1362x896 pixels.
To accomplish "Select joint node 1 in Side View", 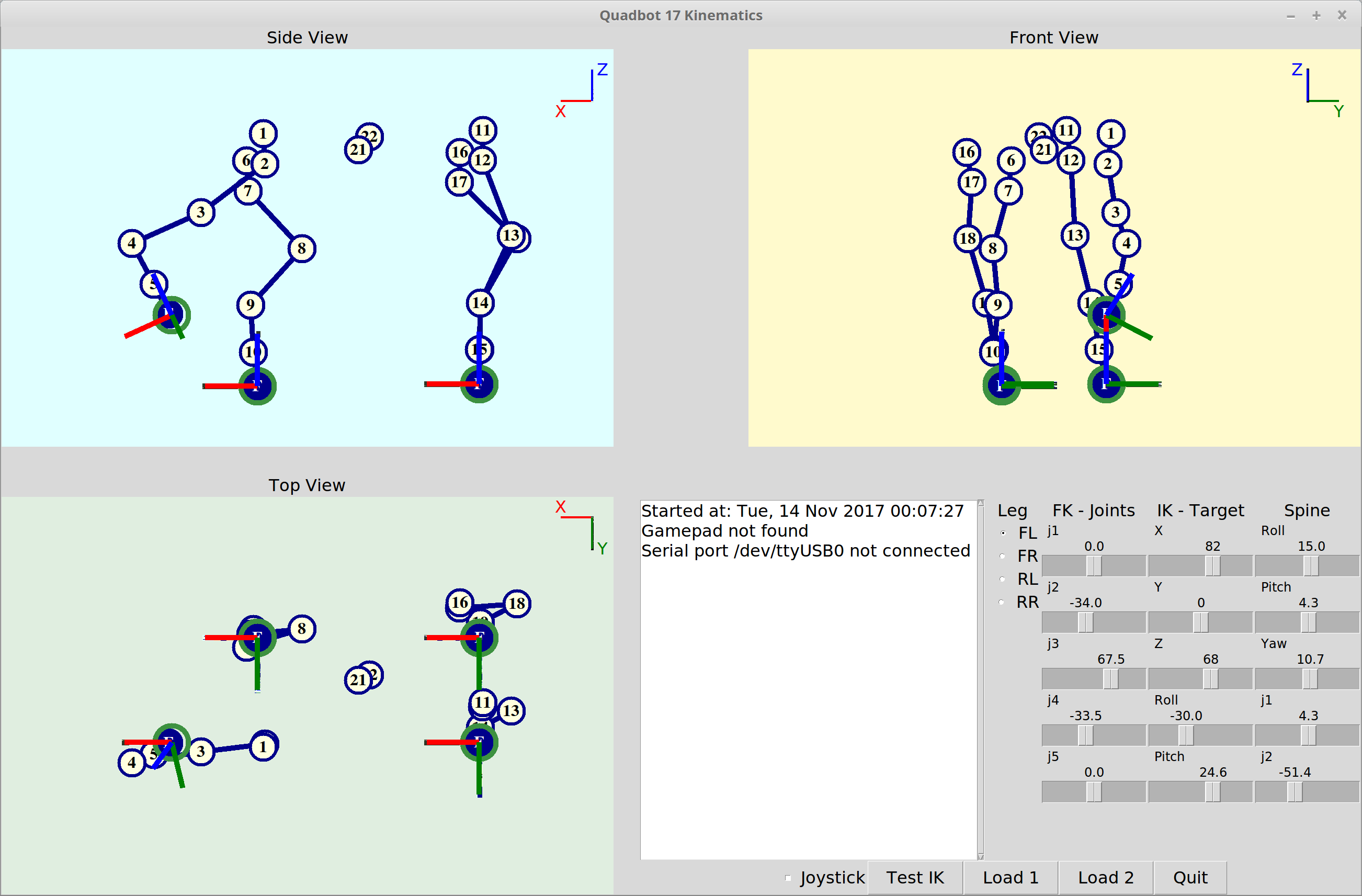I will (263, 133).
